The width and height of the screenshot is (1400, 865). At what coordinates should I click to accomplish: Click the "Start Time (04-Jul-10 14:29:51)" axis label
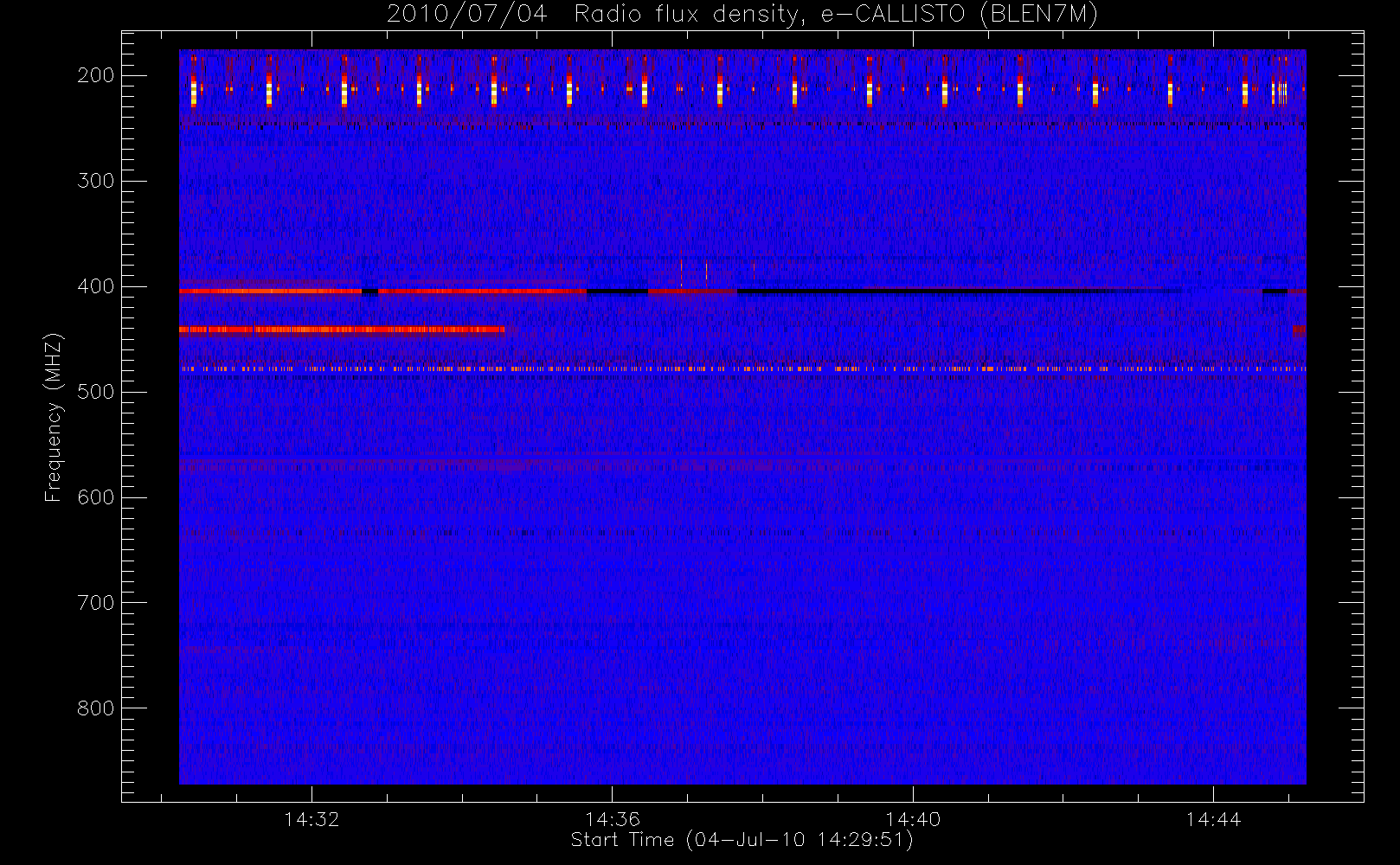[742, 840]
